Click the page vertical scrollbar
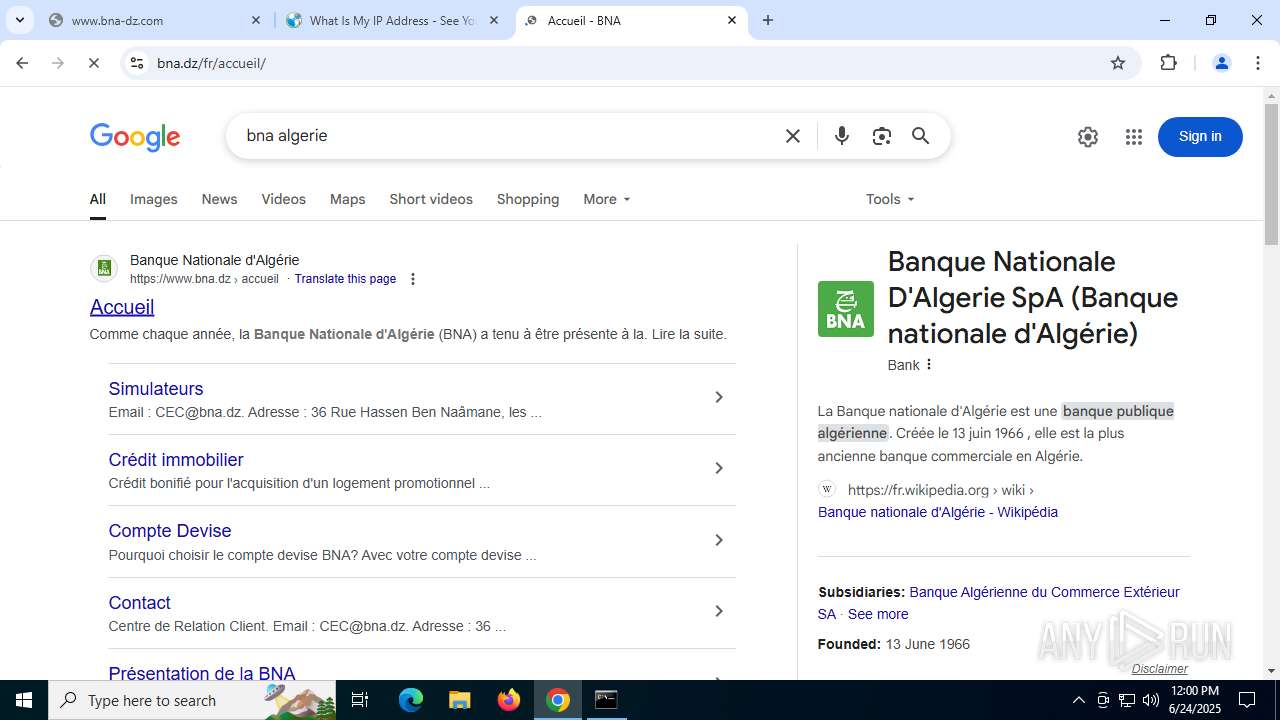Screen dimensions: 1280x720 pos(1271,175)
